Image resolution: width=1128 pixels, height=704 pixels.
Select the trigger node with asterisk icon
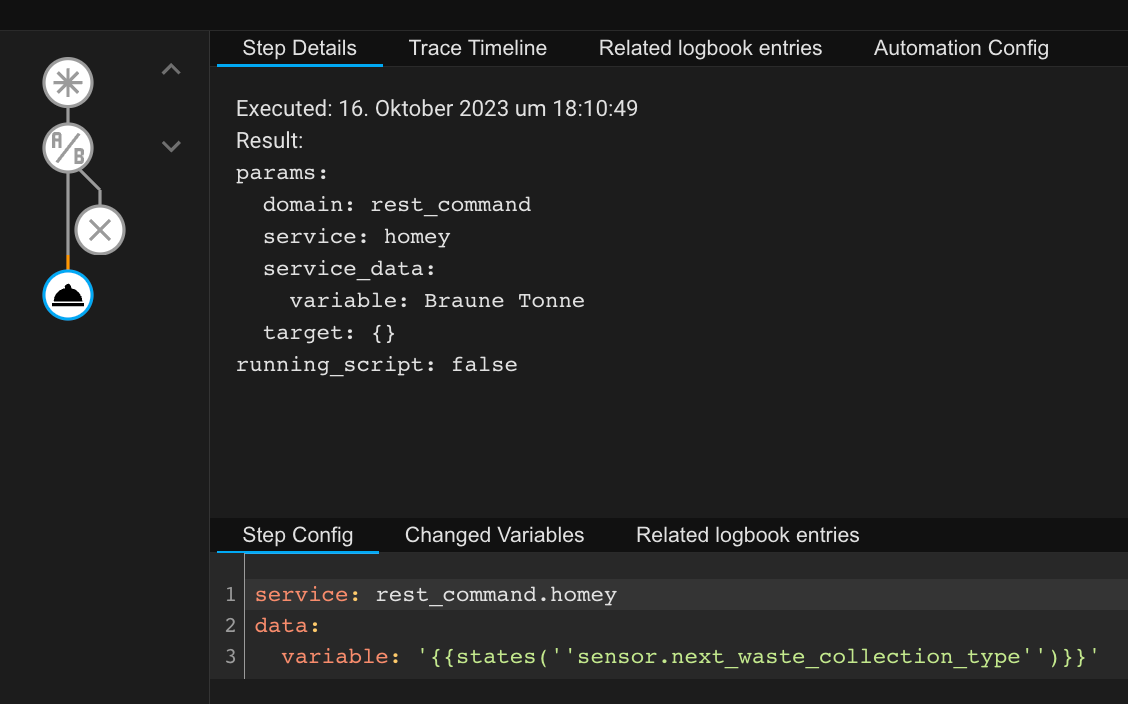coord(68,83)
